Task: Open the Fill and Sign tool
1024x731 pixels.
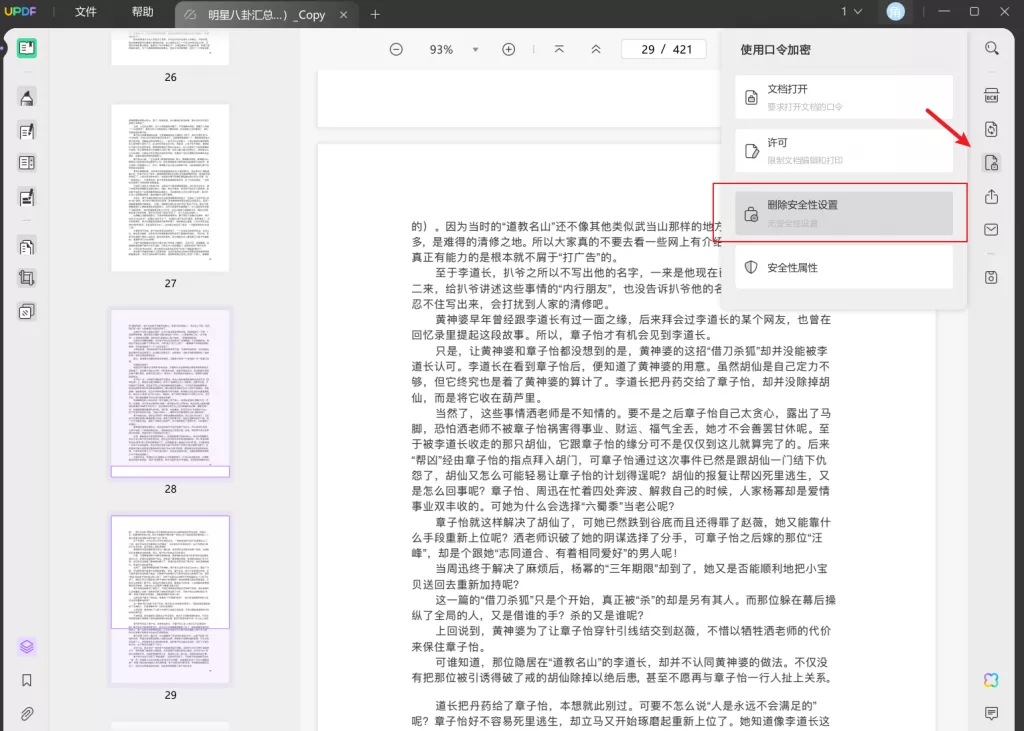Action: pos(27,197)
